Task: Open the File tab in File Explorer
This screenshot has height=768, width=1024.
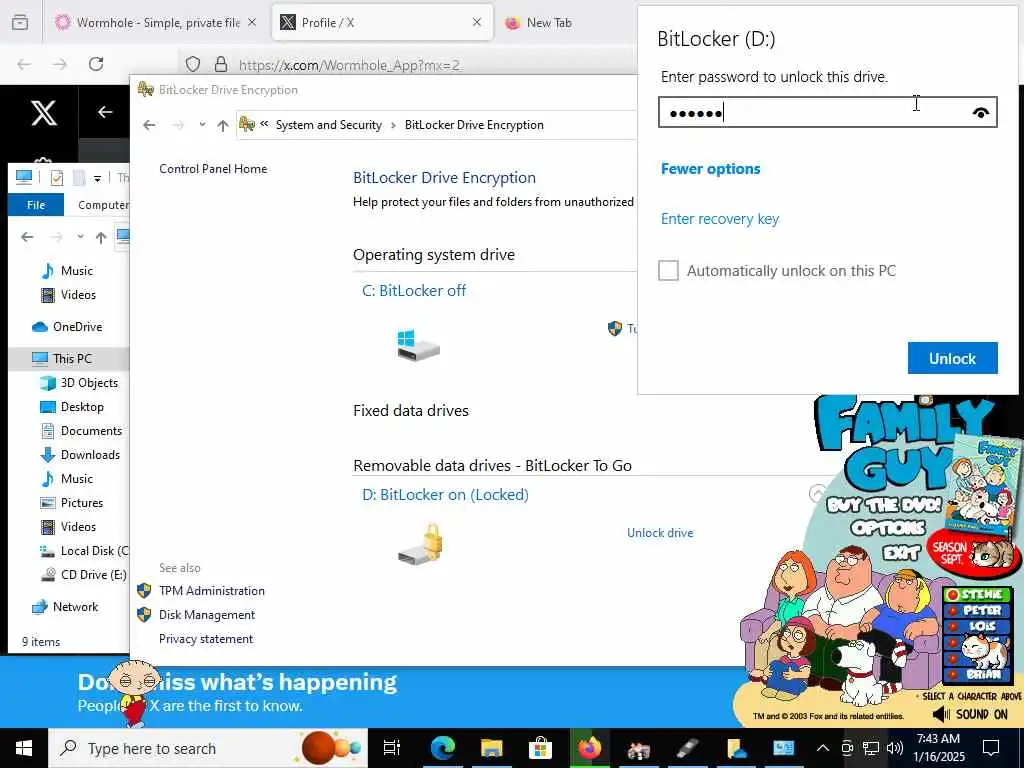Action: [36, 204]
